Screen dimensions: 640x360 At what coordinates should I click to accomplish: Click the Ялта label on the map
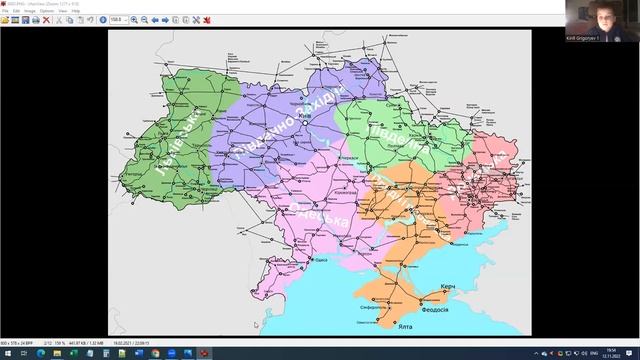click(405, 327)
